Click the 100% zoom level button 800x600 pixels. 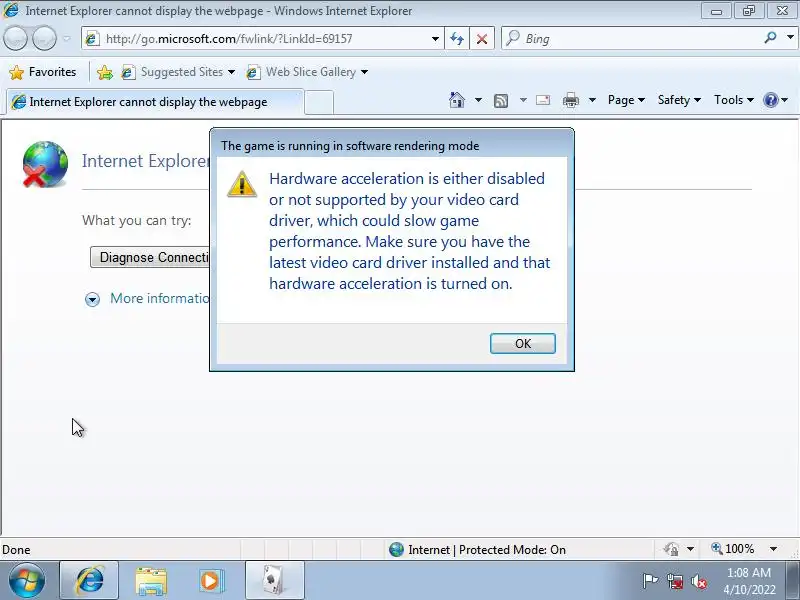pyautogui.click(x=733, y=549)
